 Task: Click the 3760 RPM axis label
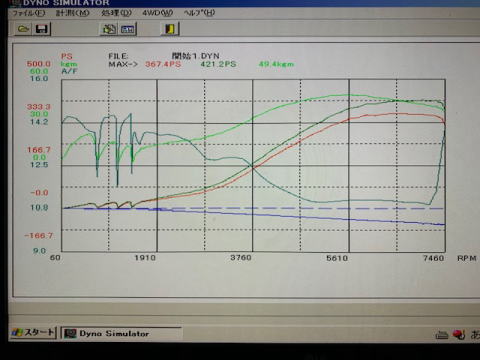(x=241, y=258)
